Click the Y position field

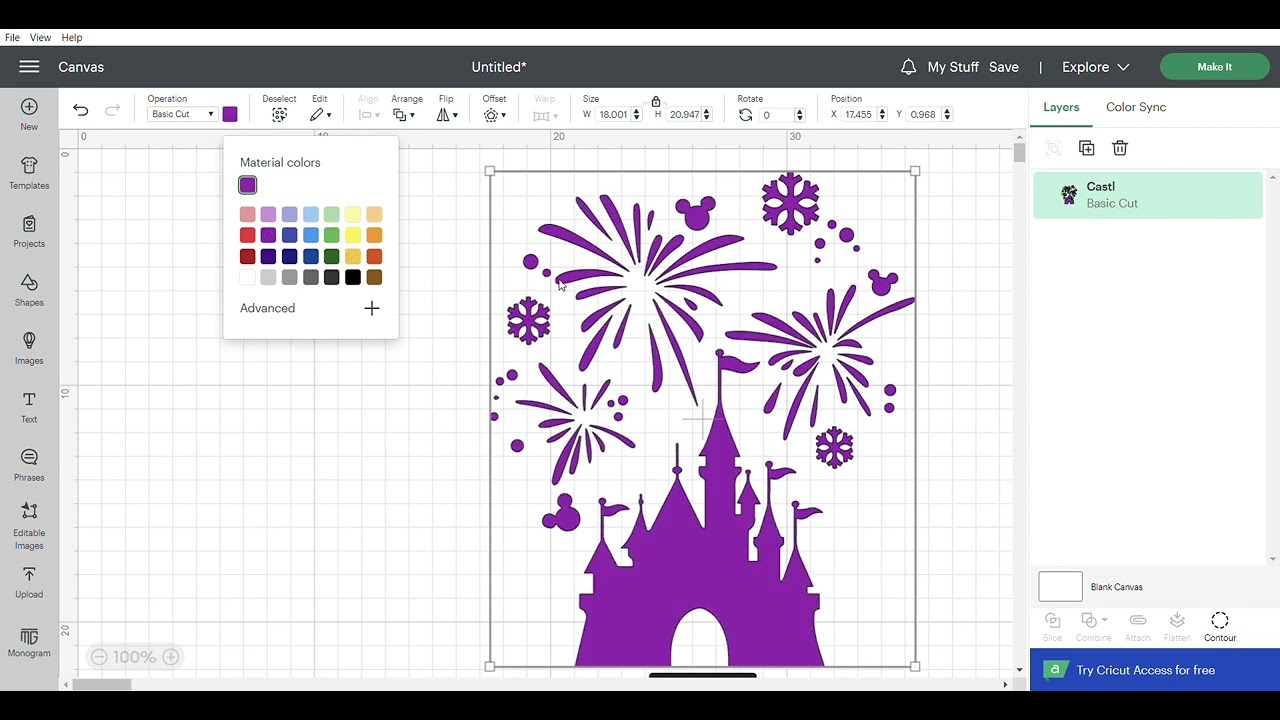tap(925, 115)
